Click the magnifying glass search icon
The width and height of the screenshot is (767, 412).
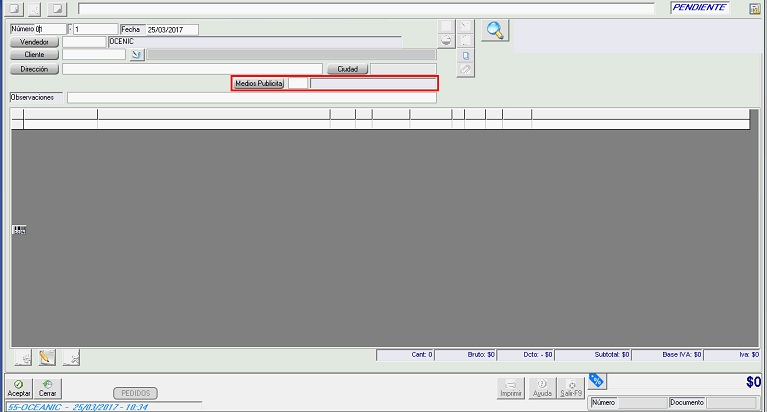tap(494, 30)
